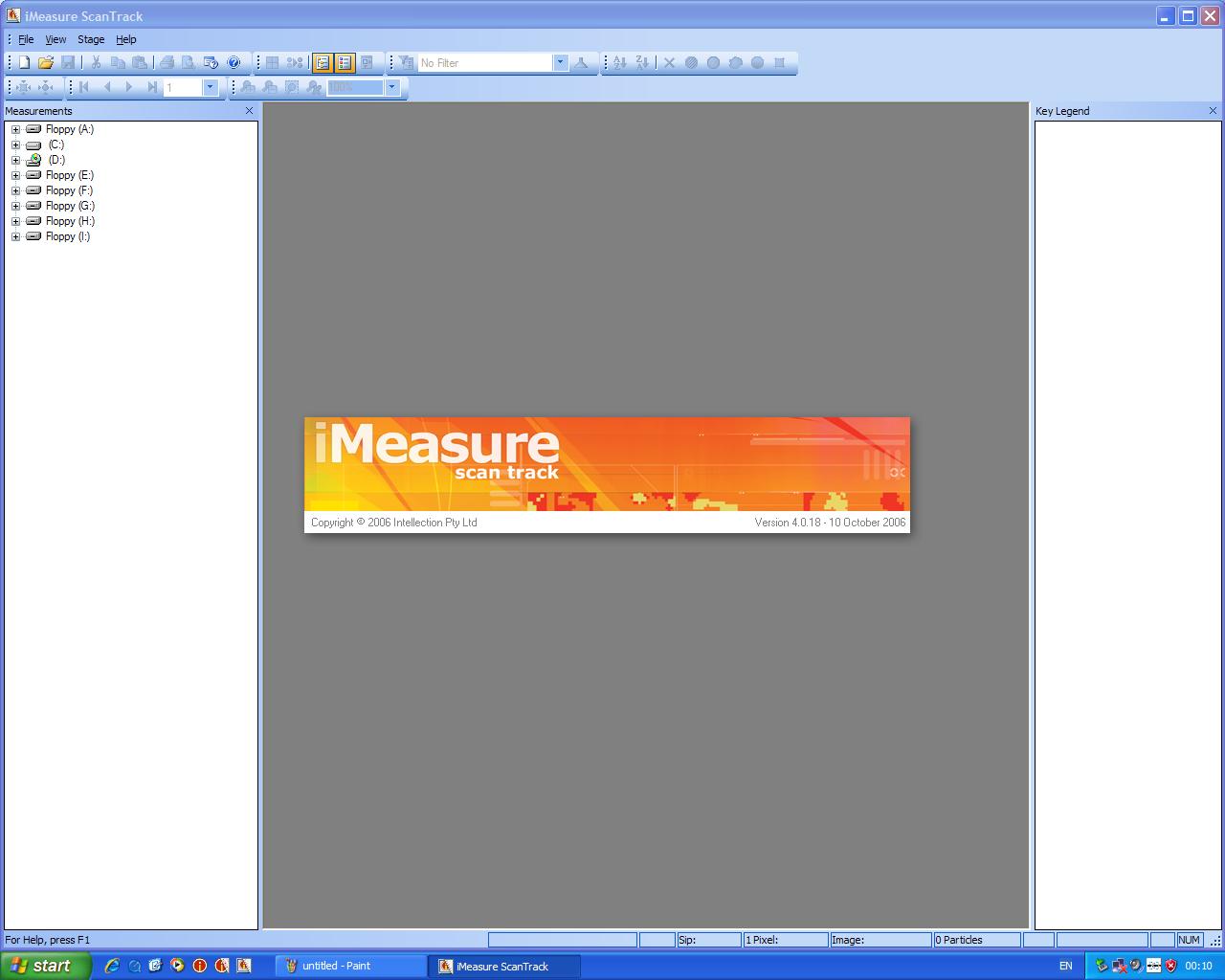Click the Open folder toolbar icon
Image resolution: width=1225 pixels, height=980 pixels.
click(x=46, y=63)
